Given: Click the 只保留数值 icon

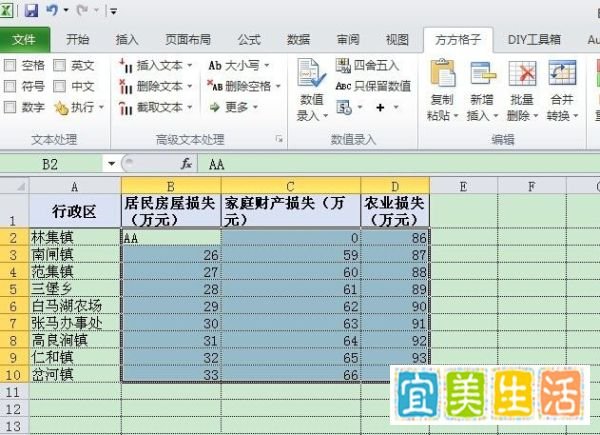Looking at the screenshot, I should 343,86.
